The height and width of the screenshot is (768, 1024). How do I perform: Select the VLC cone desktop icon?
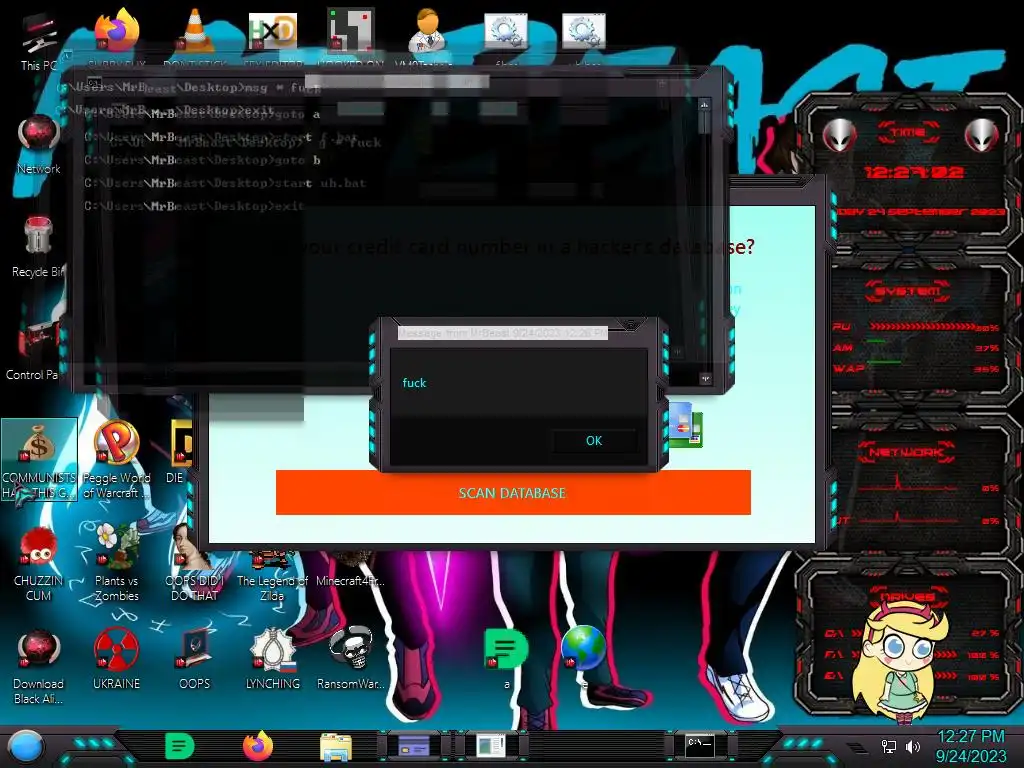[x=195, y=31]
